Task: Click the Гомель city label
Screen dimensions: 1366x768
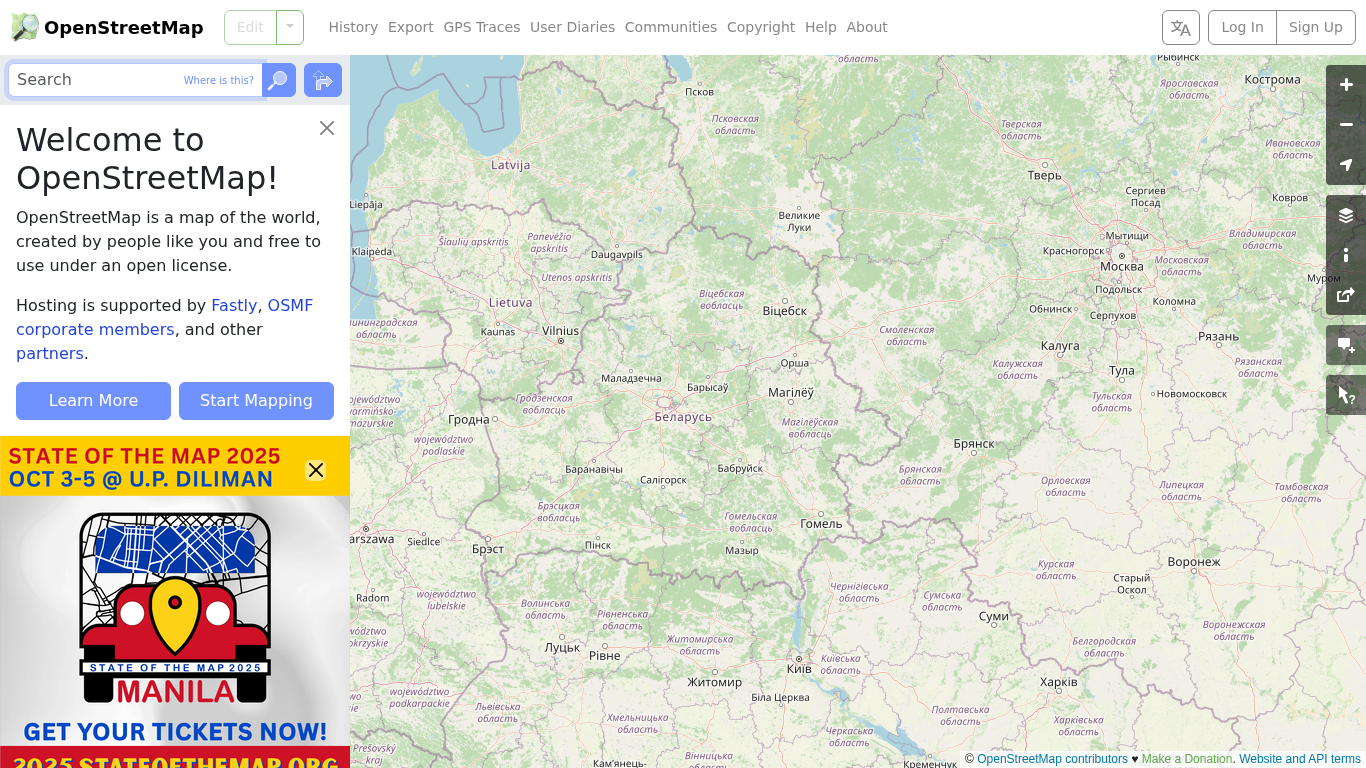Action: tap(822, 524)
